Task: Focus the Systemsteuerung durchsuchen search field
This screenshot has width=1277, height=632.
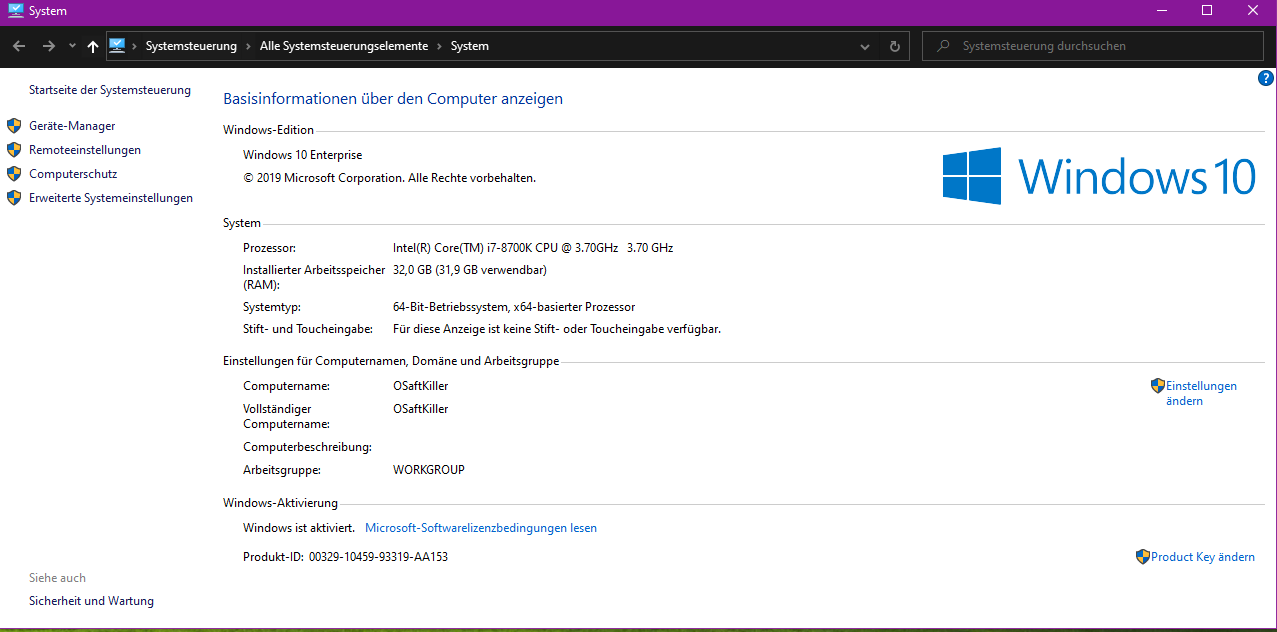Action: pyautogui.click(x=1094, y=46)
